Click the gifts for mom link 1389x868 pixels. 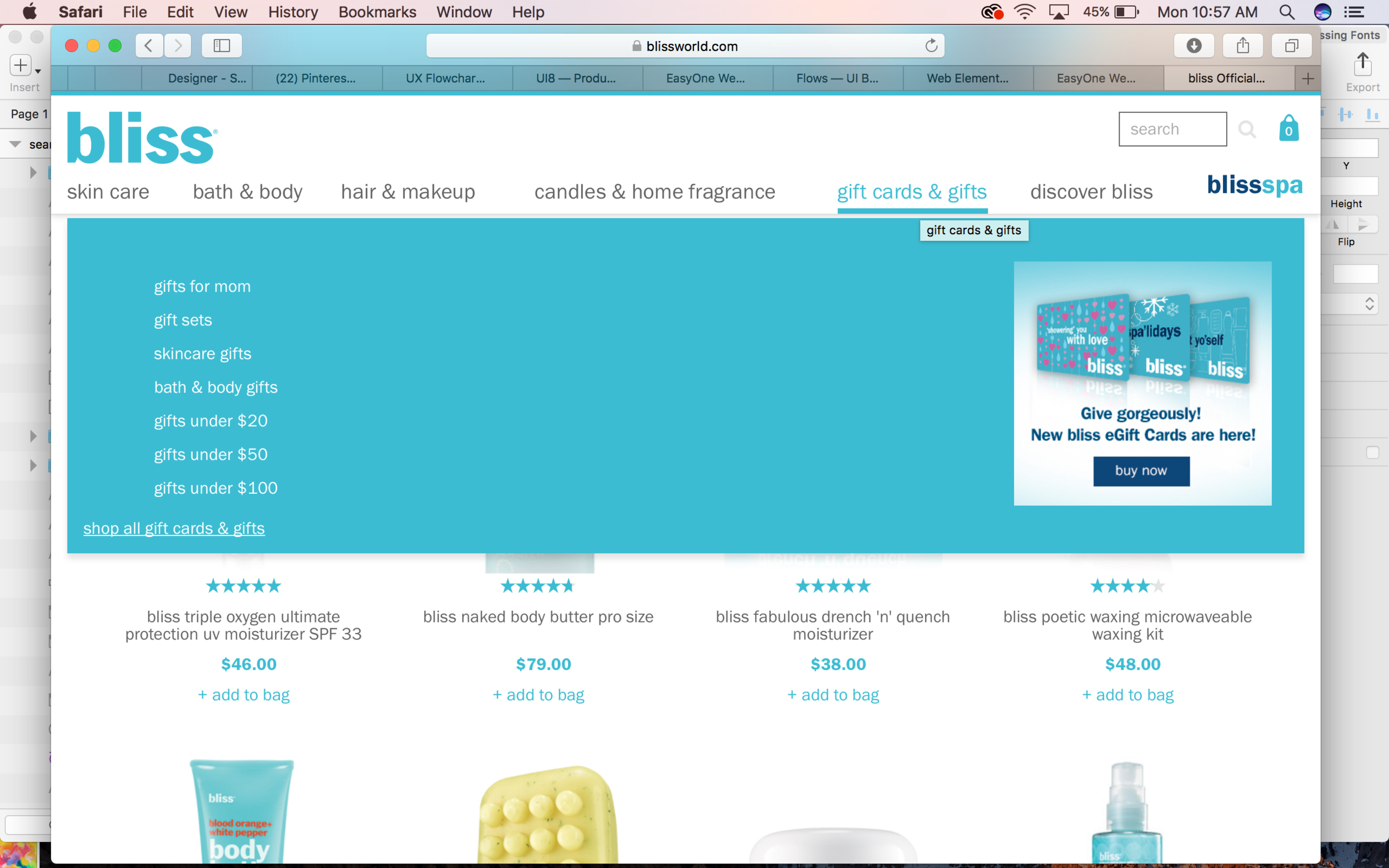click(202, 287)
